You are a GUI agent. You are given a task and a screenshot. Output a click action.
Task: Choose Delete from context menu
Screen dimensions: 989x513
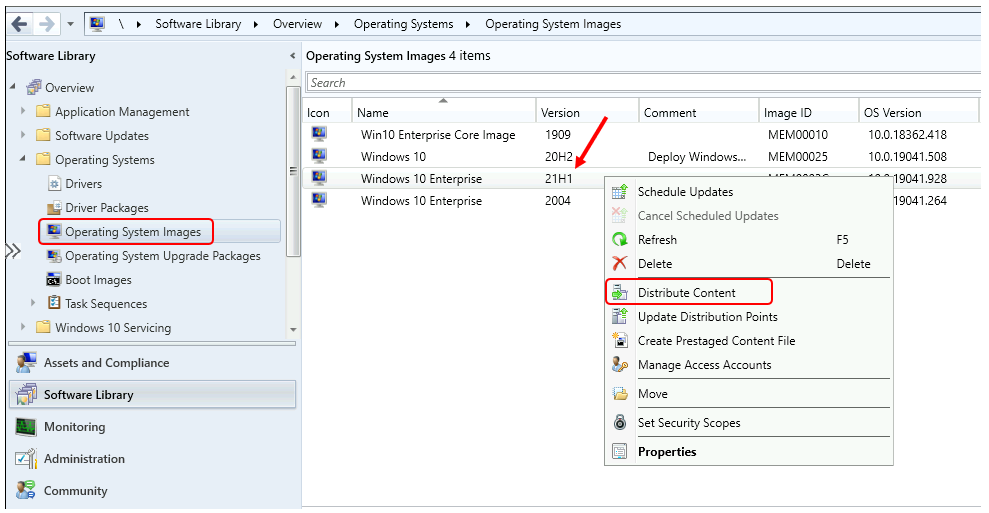coord(749,264)
